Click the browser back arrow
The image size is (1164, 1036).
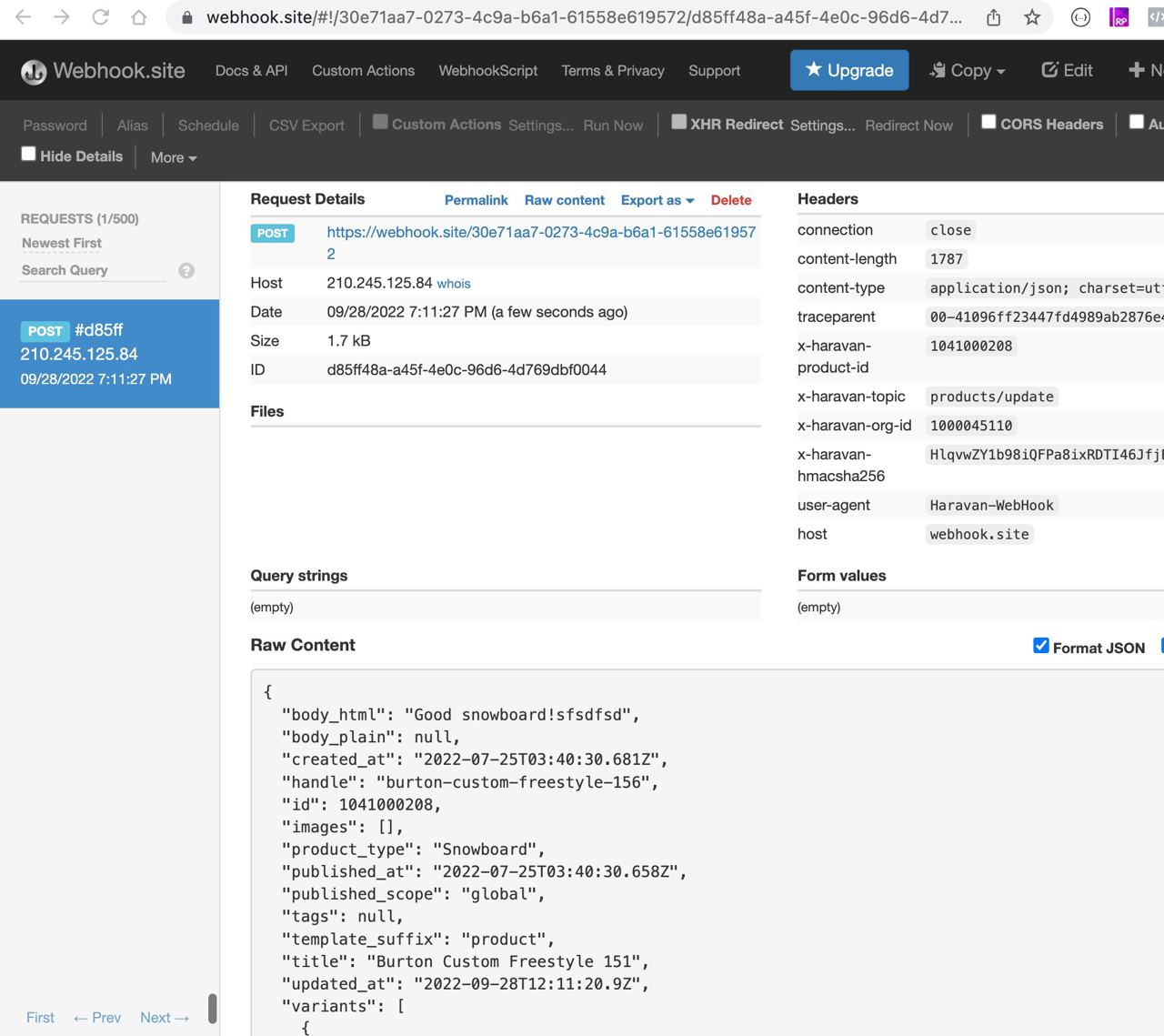(x=24, y=17)
